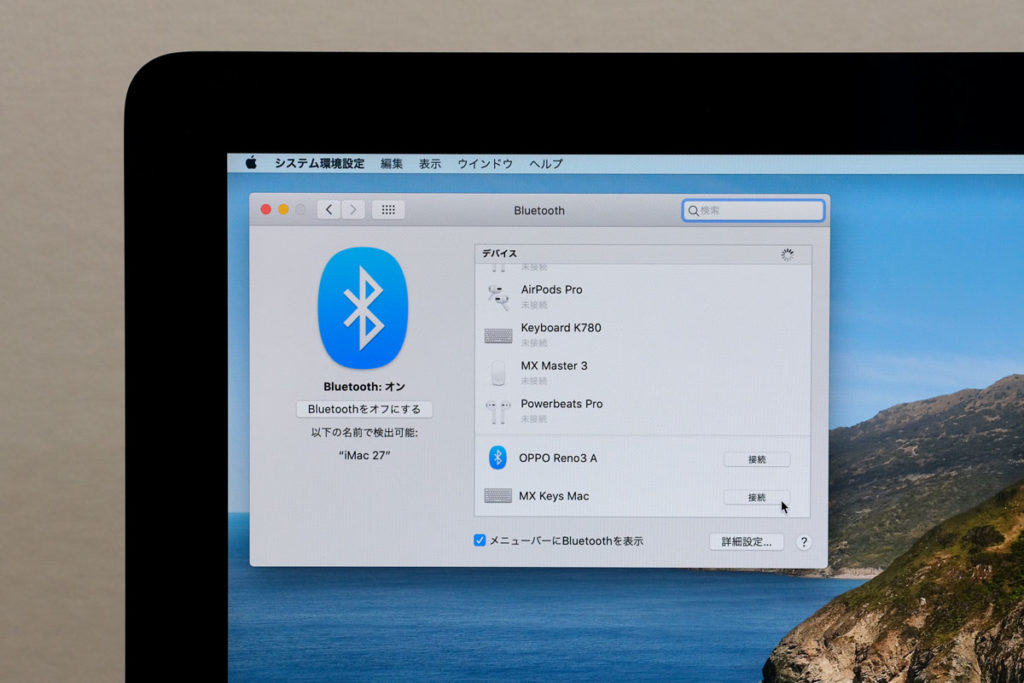Show all preferences grid button

[x=389, y=210]
